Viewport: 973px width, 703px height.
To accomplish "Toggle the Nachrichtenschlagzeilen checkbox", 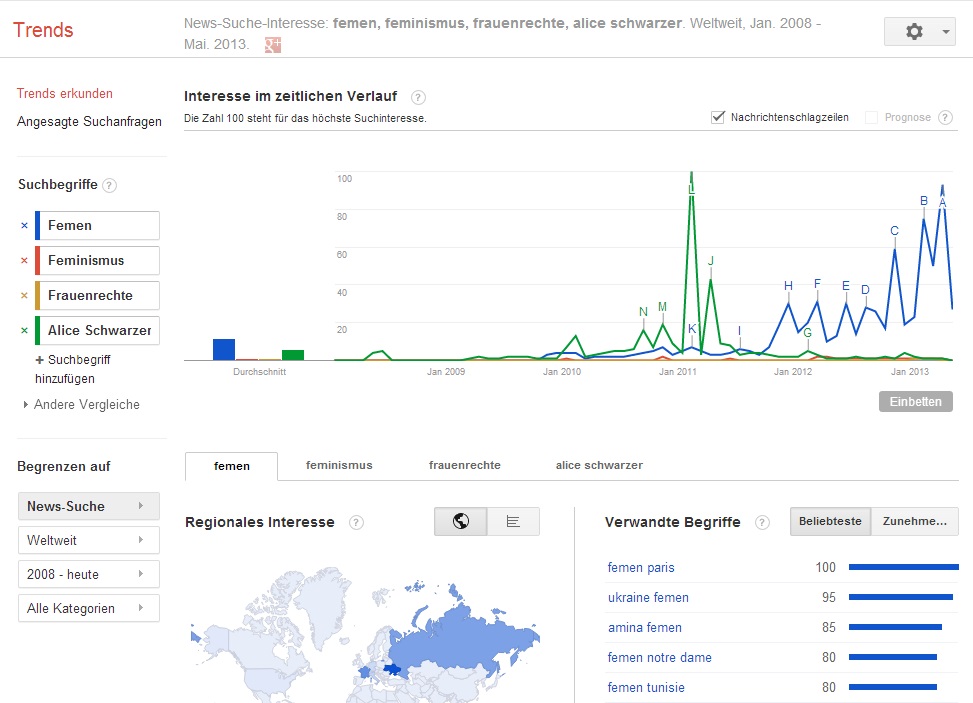I will pyautogui.click(x=717, y=117).
